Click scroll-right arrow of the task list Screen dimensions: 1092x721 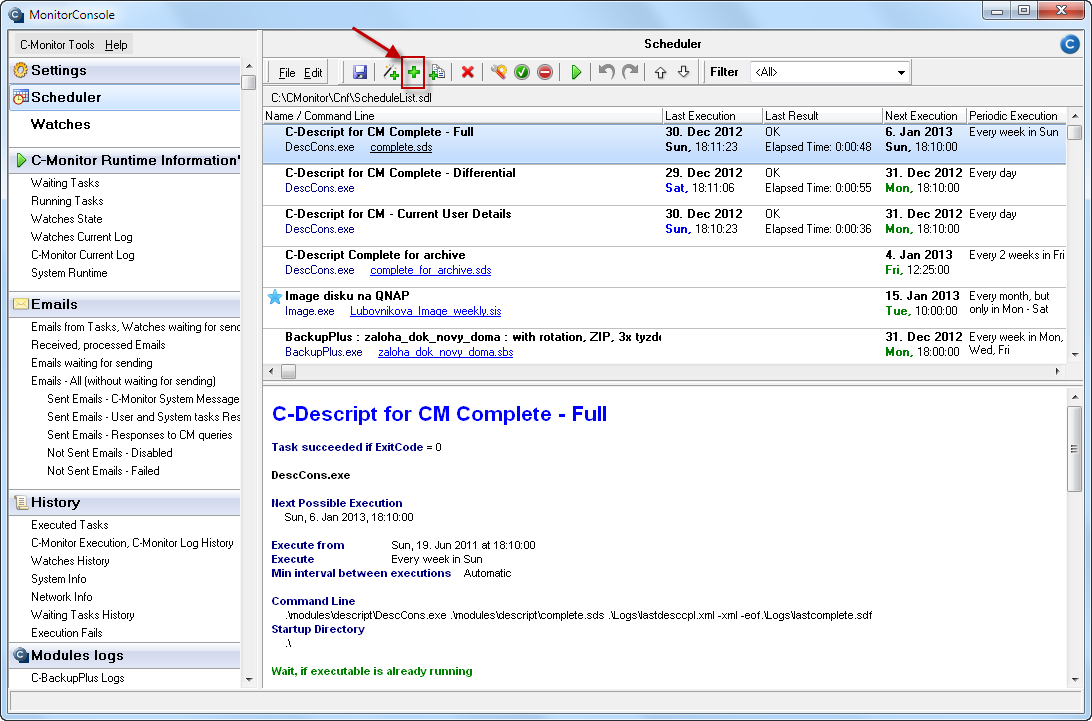click(1058, 372)
